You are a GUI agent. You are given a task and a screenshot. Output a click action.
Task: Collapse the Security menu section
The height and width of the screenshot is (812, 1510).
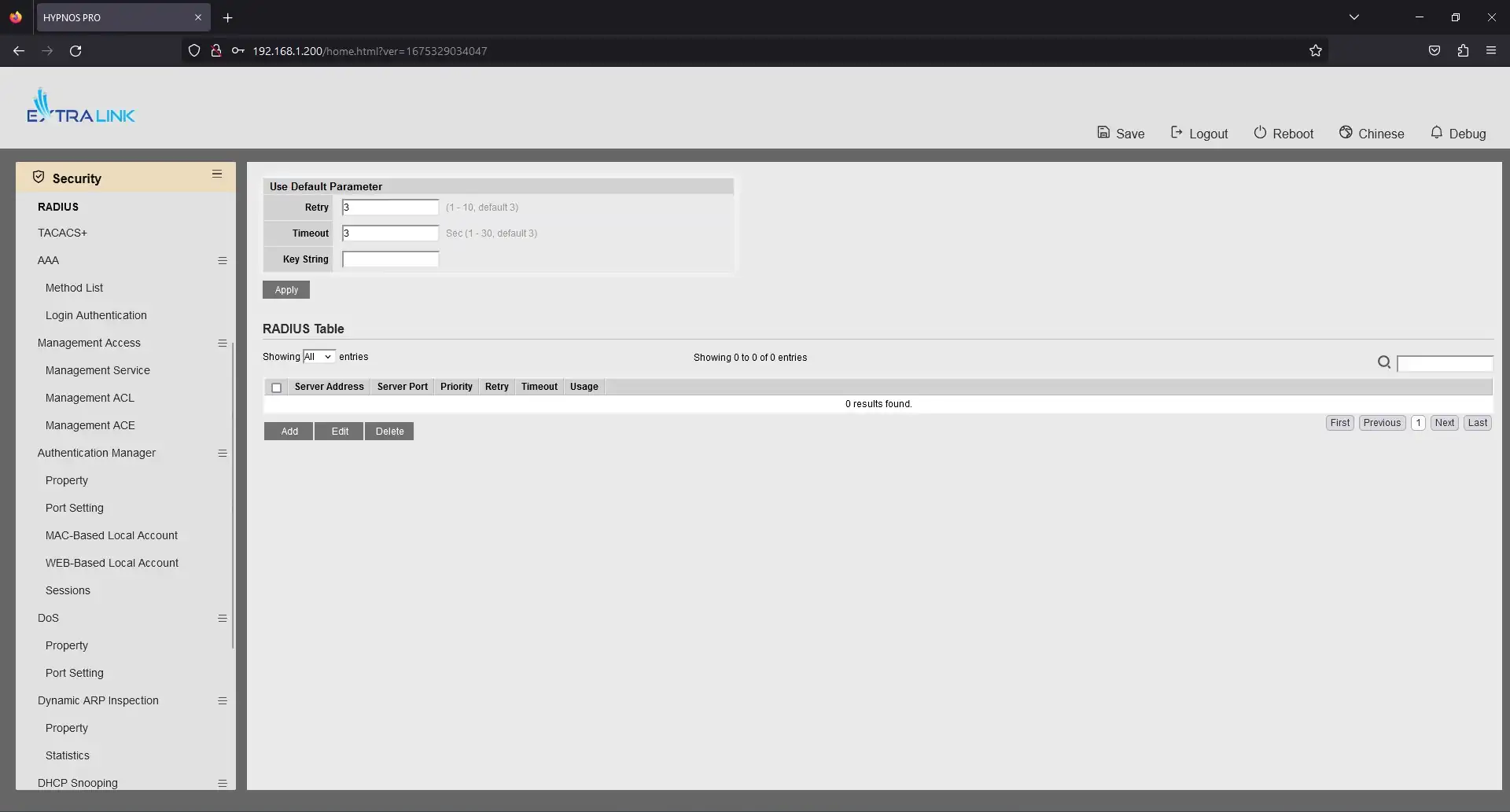(217, 175)
